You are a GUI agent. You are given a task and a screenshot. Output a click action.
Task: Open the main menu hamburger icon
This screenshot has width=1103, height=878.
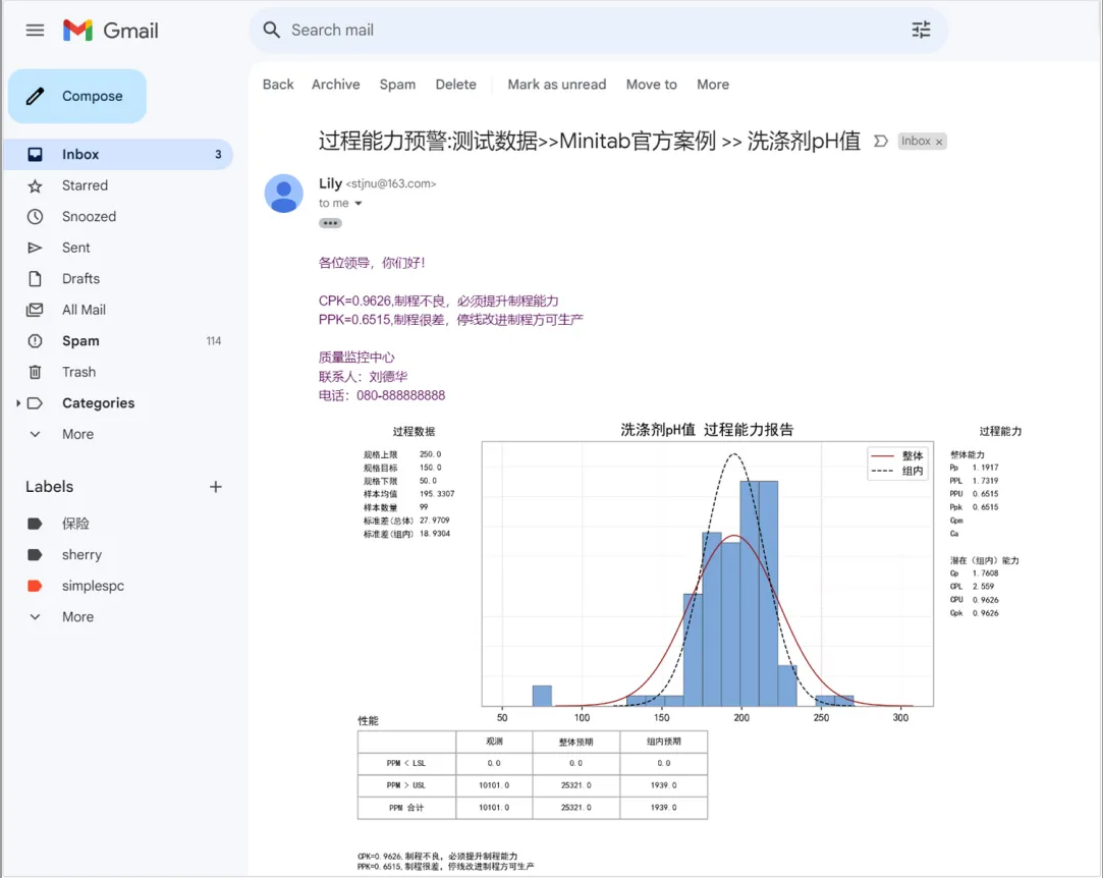point(35,30)
